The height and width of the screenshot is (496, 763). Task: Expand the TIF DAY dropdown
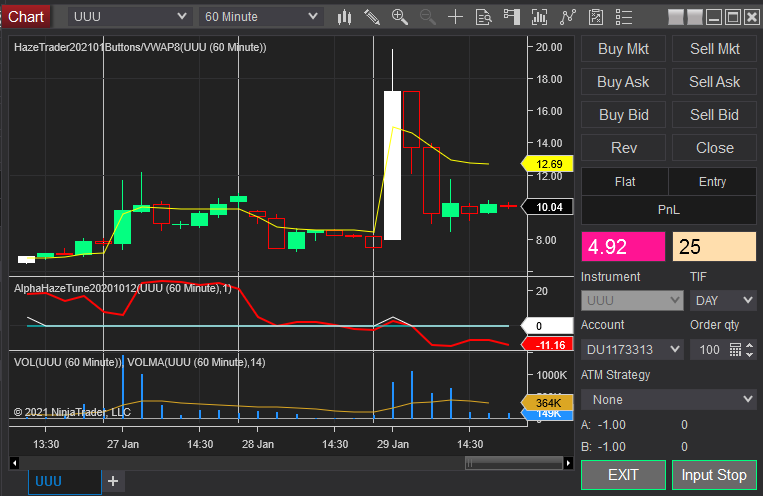click(723, 300)
